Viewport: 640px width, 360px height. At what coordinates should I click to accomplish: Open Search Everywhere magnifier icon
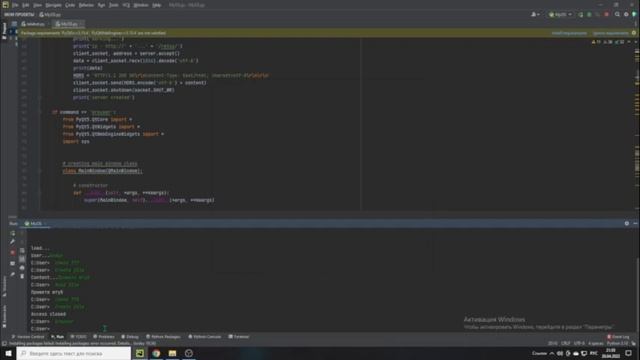click(x=617, y=14)
